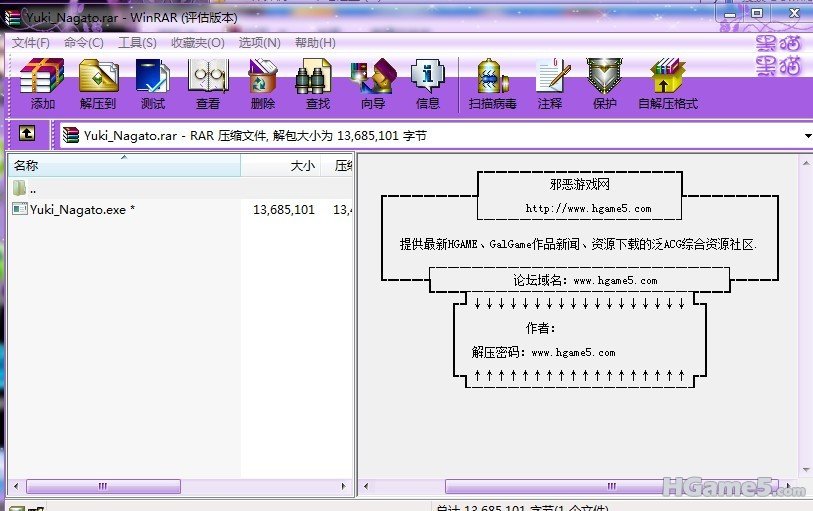Open the Tools (工具) menu
Viewport: 813px width, 511px height.
point(137,42)
